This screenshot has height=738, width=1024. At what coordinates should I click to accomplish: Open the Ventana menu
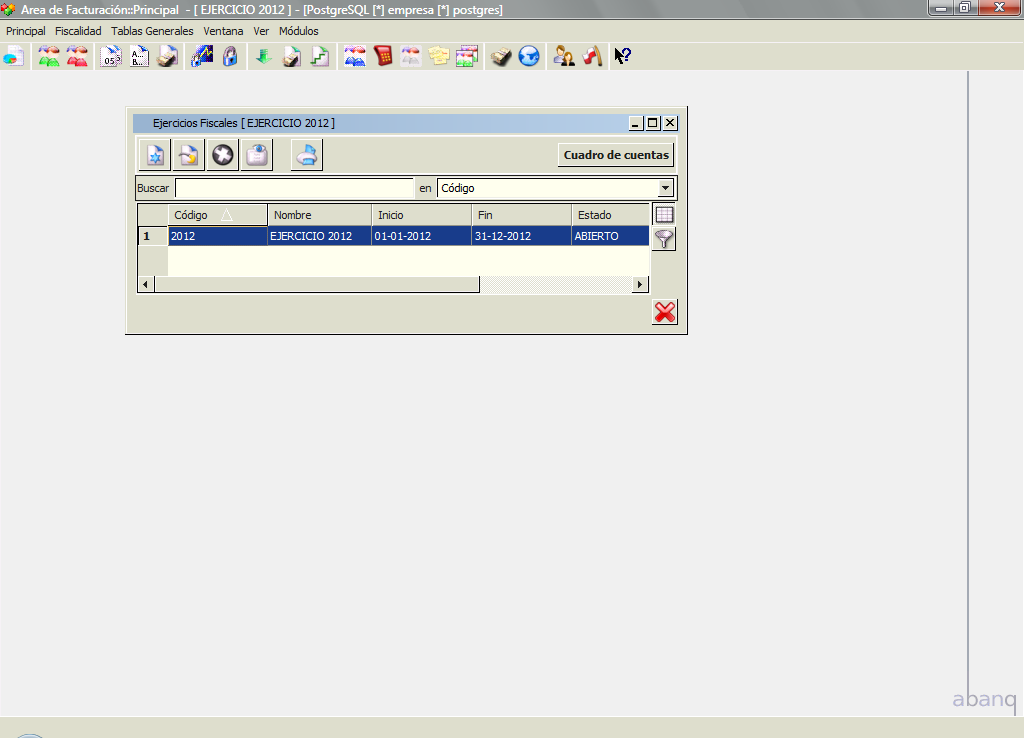point(223,31)
